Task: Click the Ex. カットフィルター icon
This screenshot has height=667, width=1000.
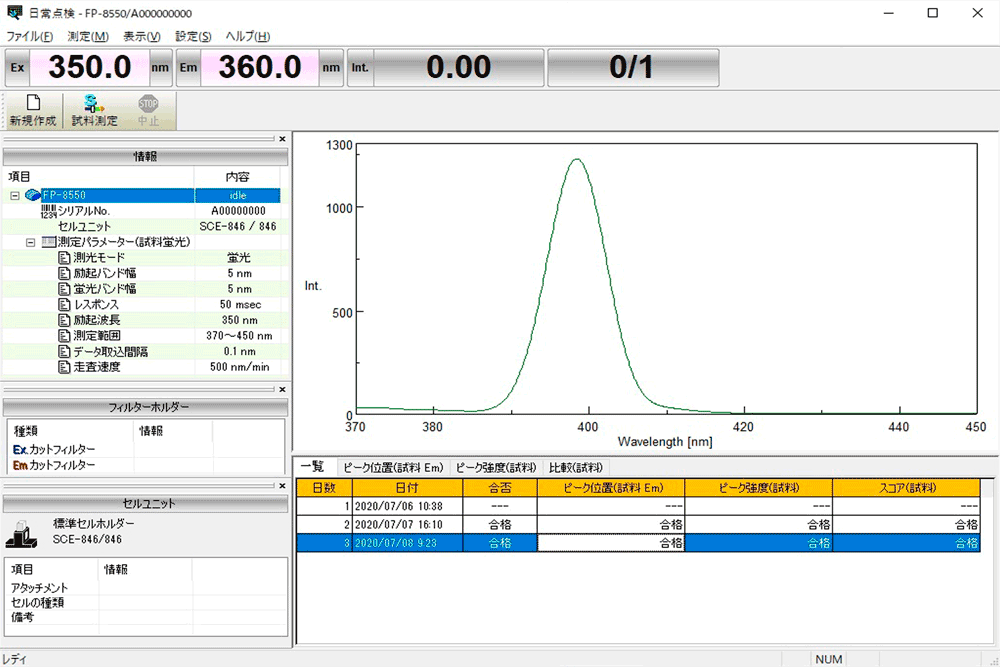Action: [x=19, y=450]
